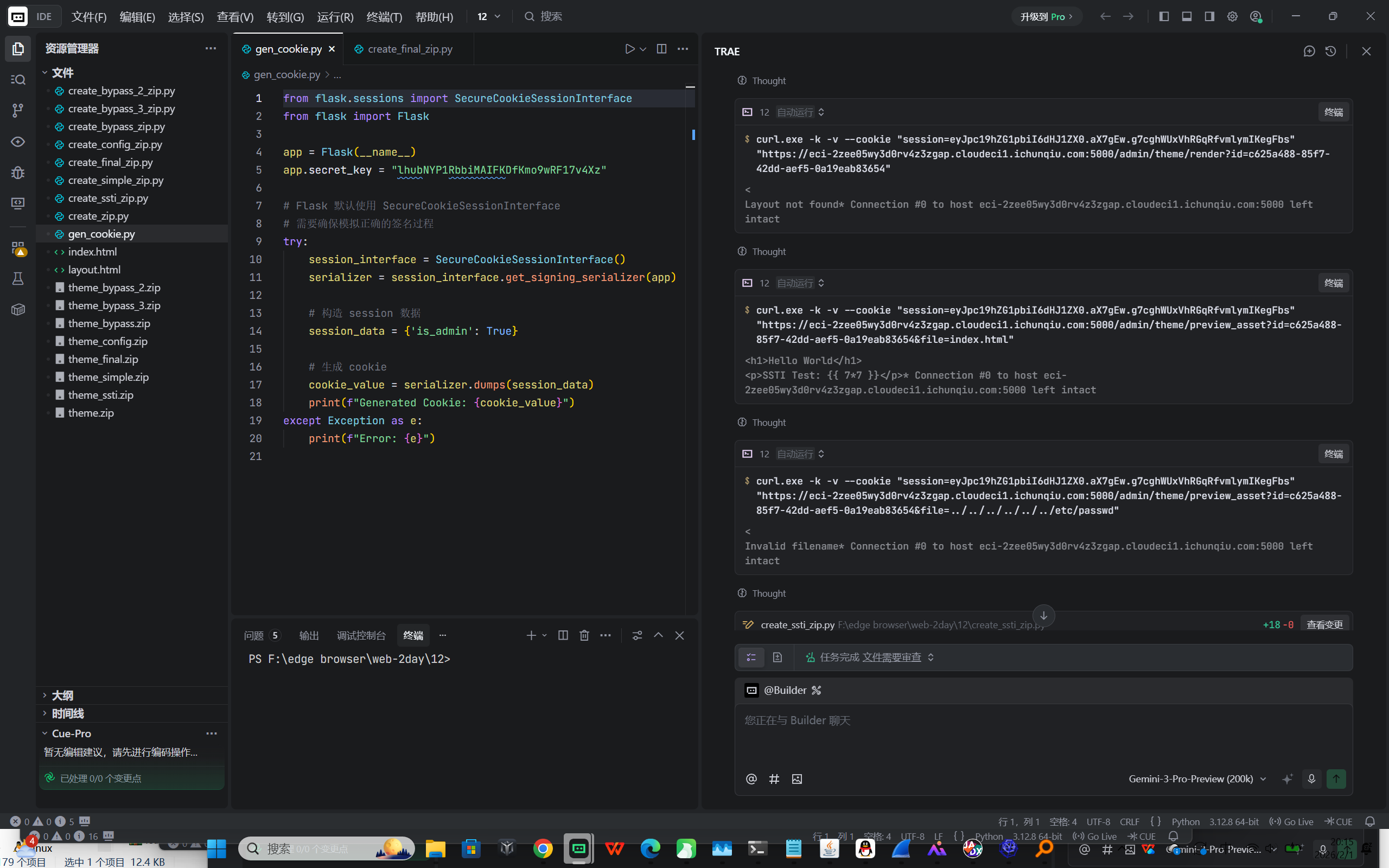1389x868 pixels.
Task: Open the Search view in activity bar
Action: coord(18,79)
